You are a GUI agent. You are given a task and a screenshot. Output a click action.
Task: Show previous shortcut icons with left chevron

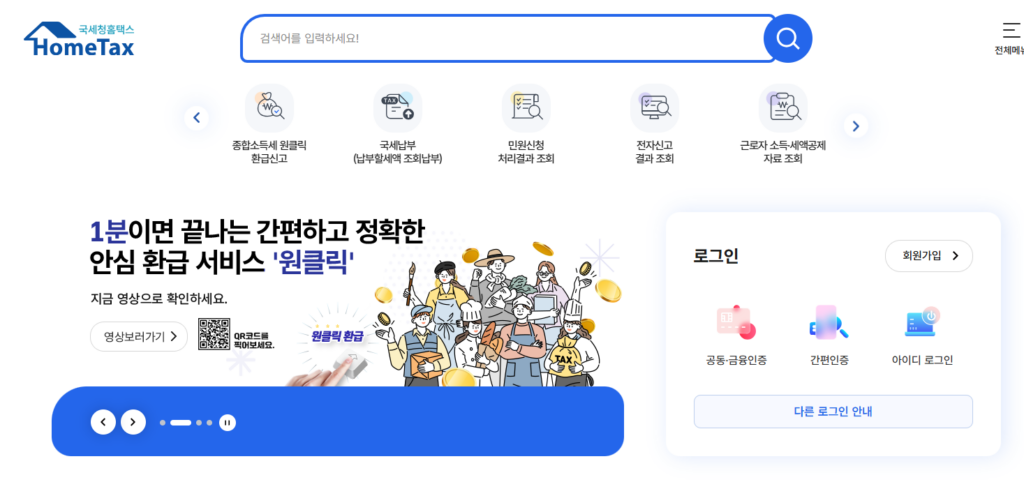coord(197,118)
